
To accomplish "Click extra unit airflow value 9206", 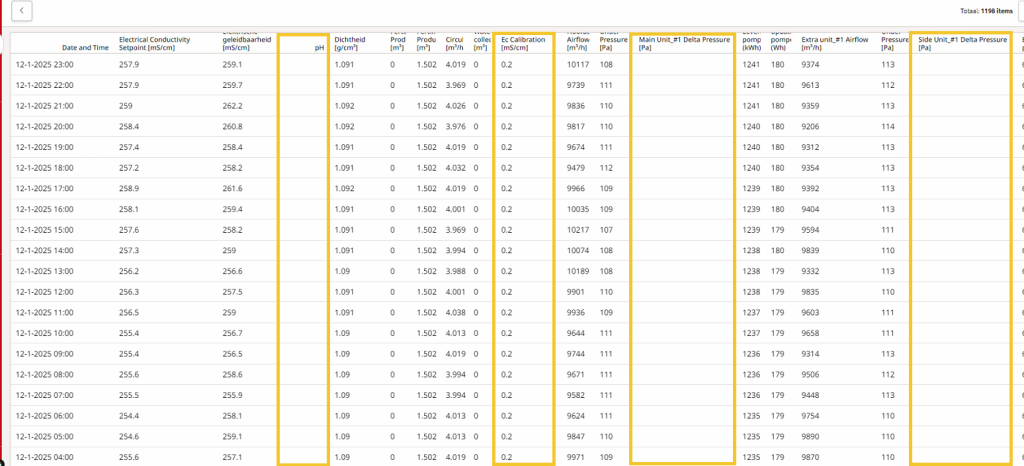I will 811,127.
